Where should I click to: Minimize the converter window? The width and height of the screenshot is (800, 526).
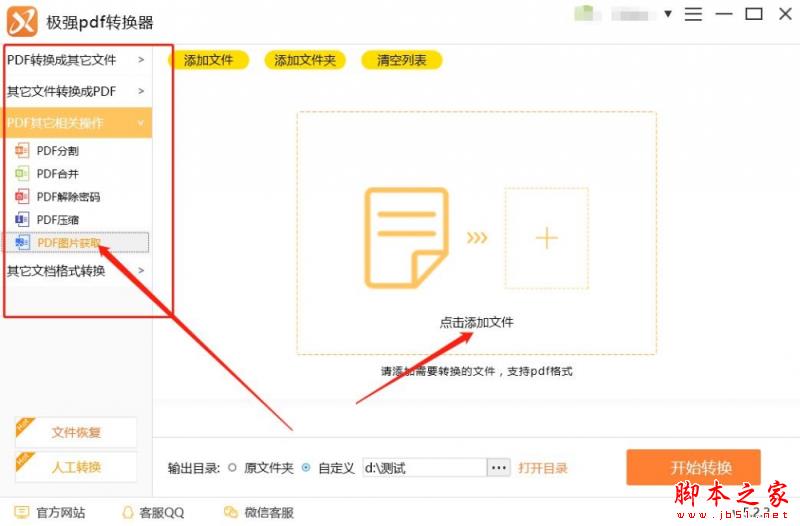click(724, 14)
